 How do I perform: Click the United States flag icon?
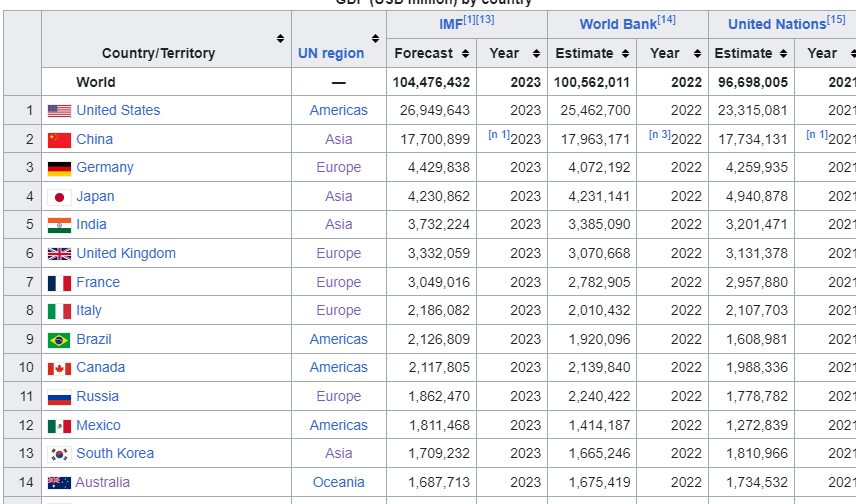[x=59, y=111]
